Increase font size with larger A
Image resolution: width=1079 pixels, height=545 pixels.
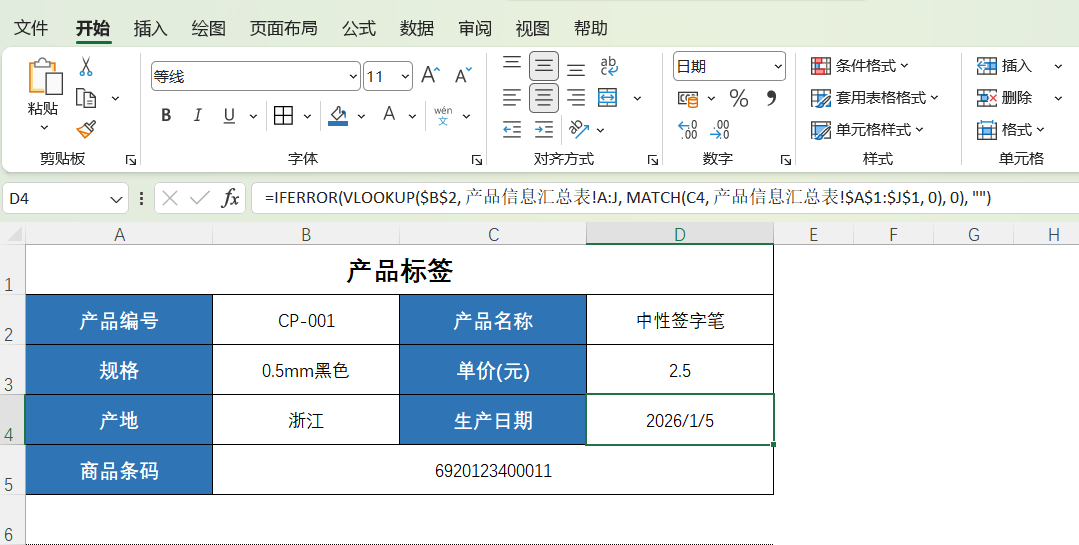tap(431, 76)
